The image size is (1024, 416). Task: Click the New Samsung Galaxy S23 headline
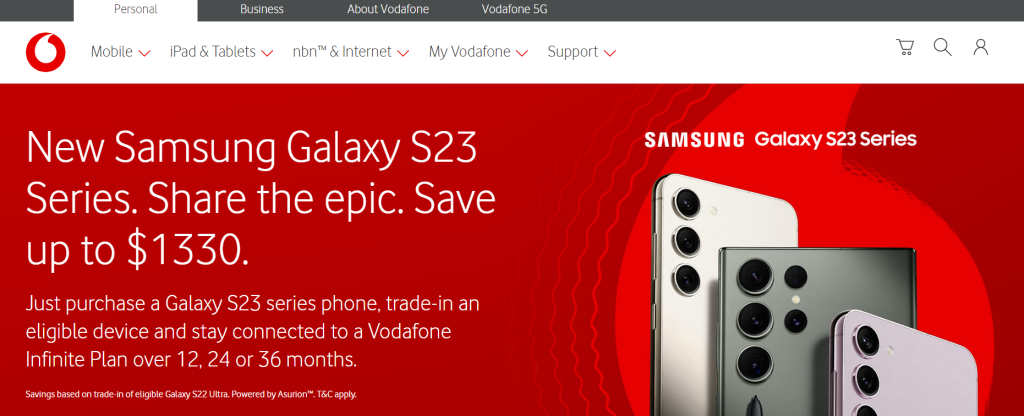coord(261,200)
